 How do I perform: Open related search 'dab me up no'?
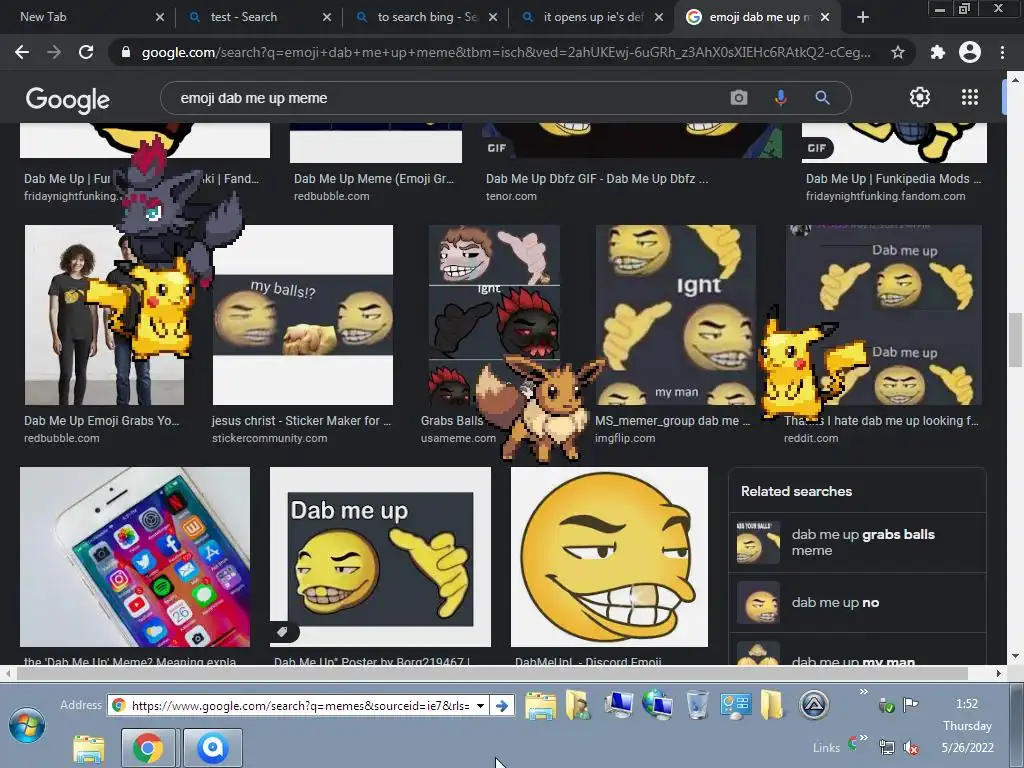857,602
